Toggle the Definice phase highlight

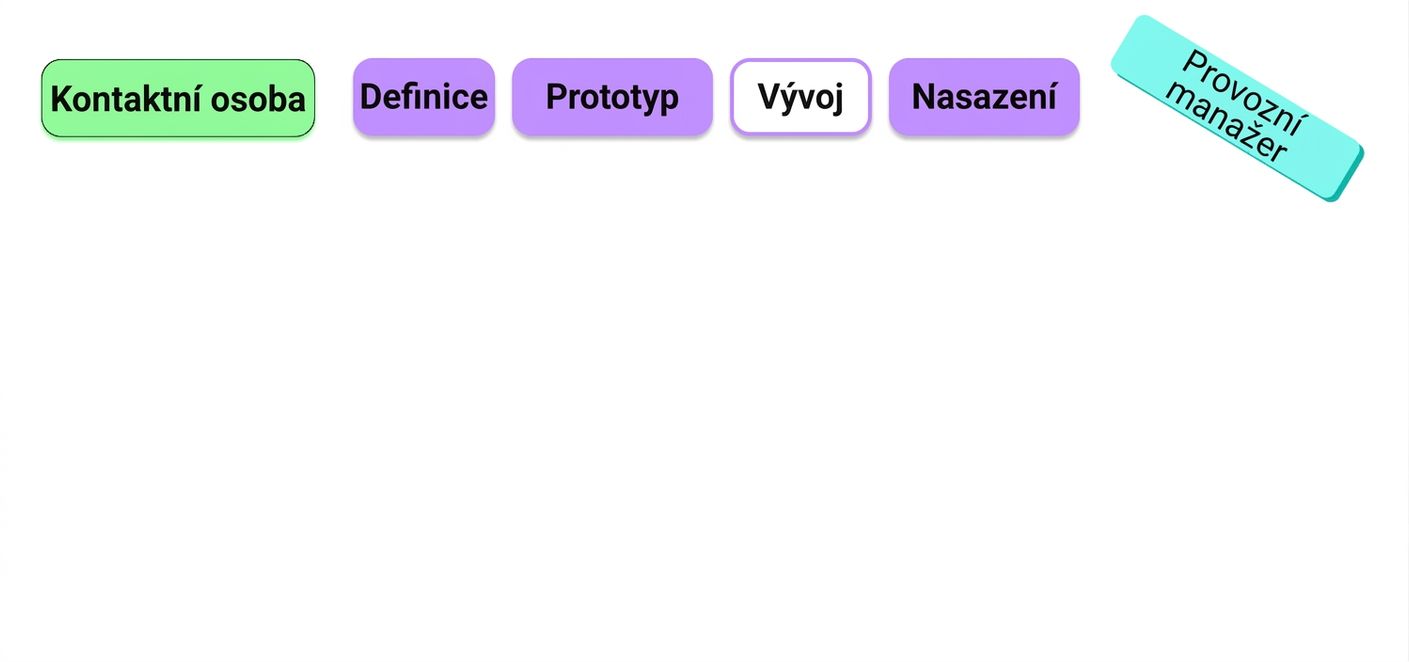point(424,97)
